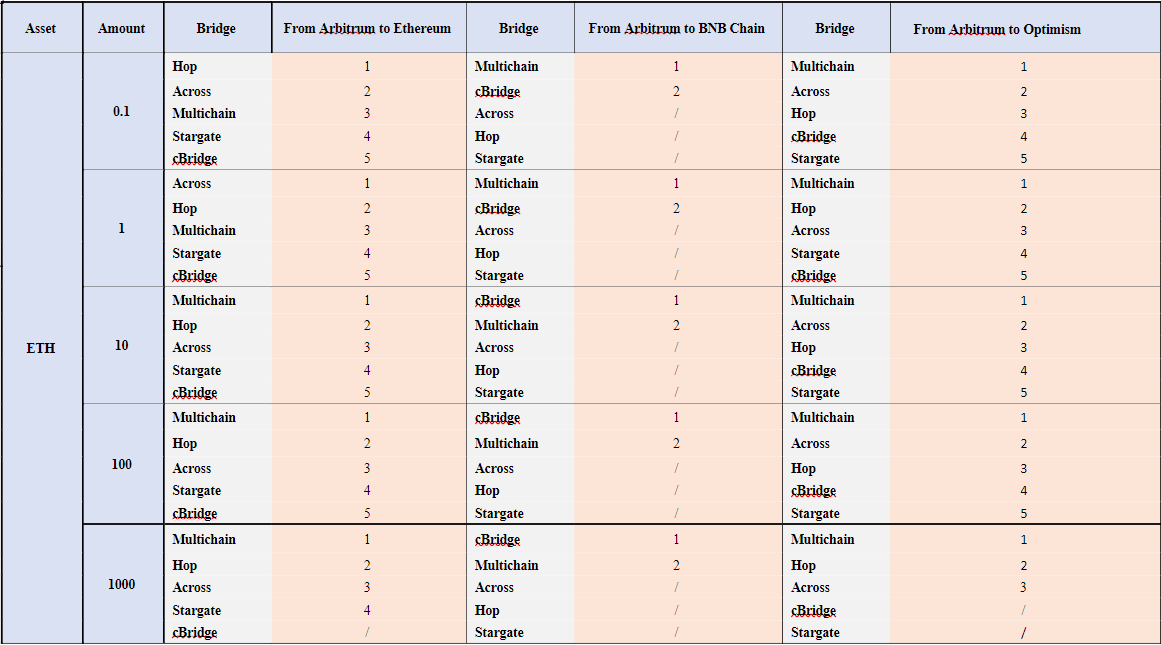Select the third Bridge column header
This screenshot has width=1161, height=645.
[x=836, y=28]
